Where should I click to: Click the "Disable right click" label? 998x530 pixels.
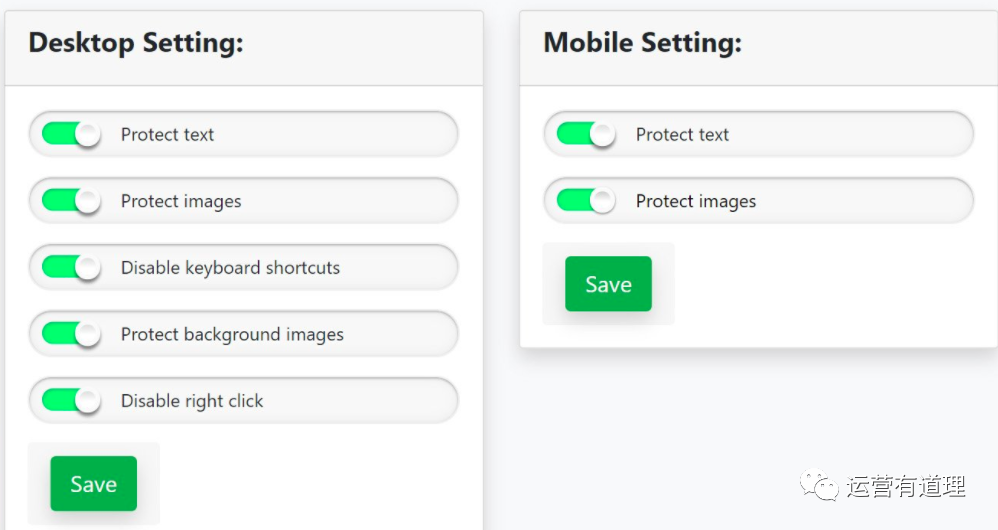(192, 402)
